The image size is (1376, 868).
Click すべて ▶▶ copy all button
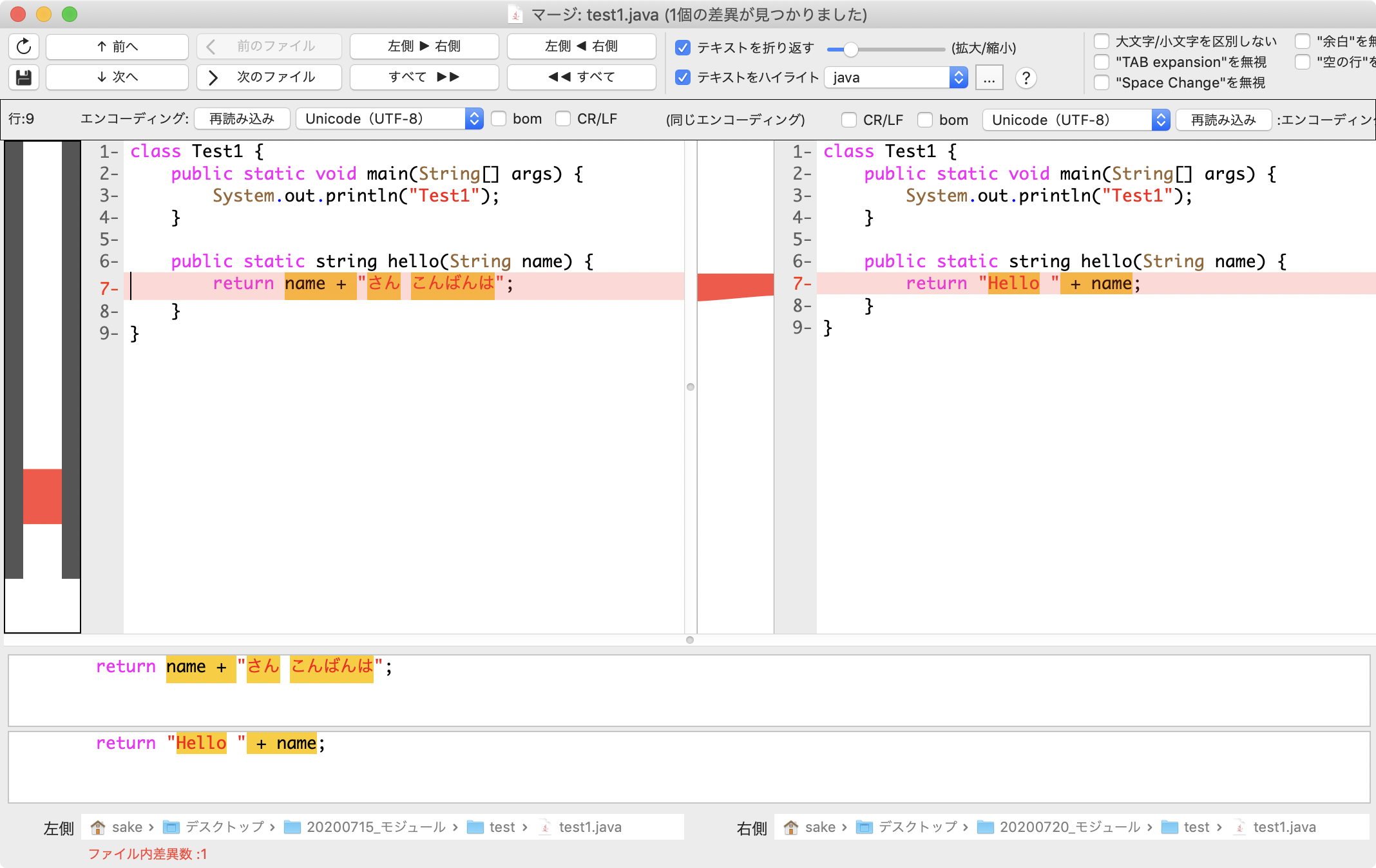(x=424, y=77)
